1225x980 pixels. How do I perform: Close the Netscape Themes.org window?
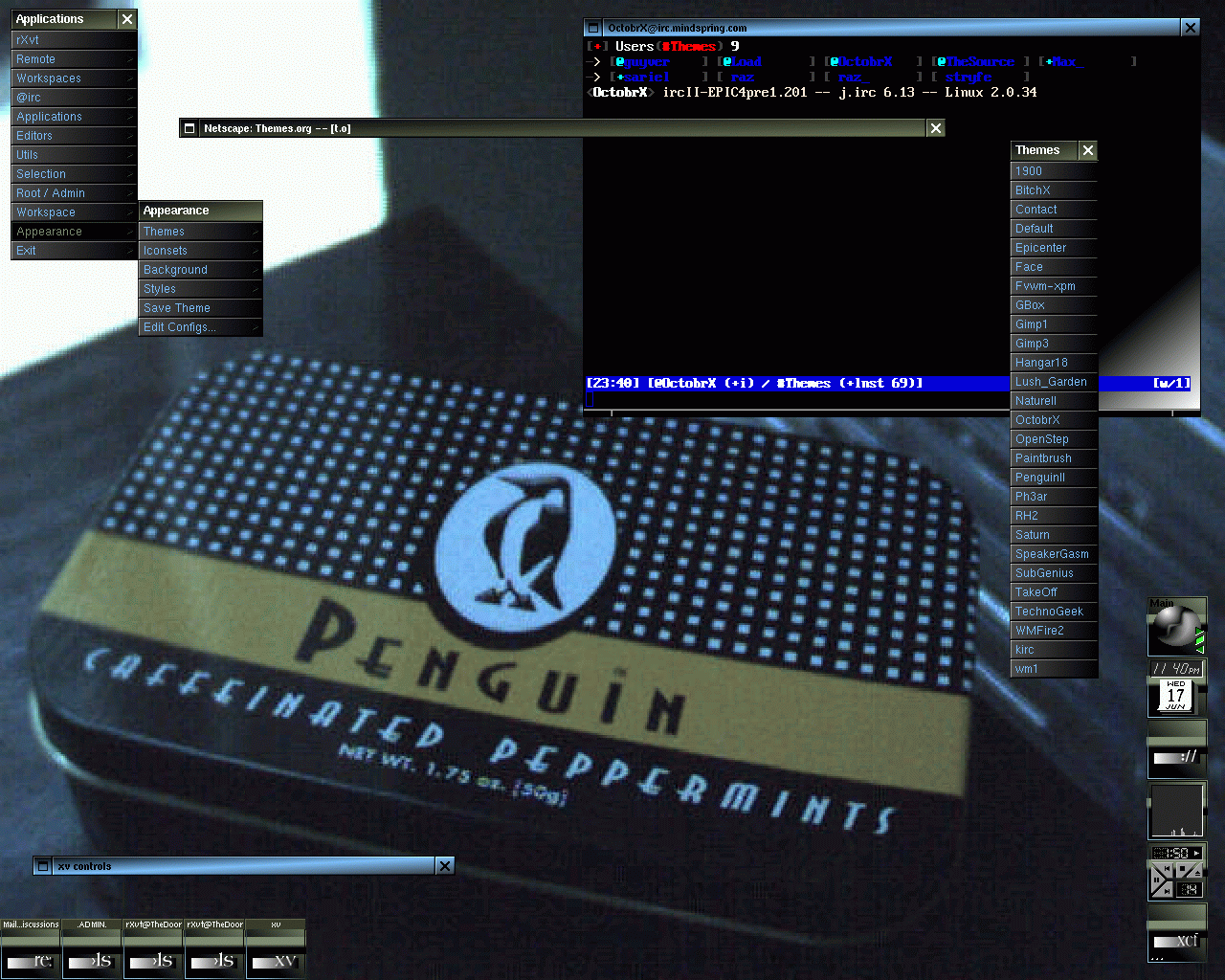[936, 128]
